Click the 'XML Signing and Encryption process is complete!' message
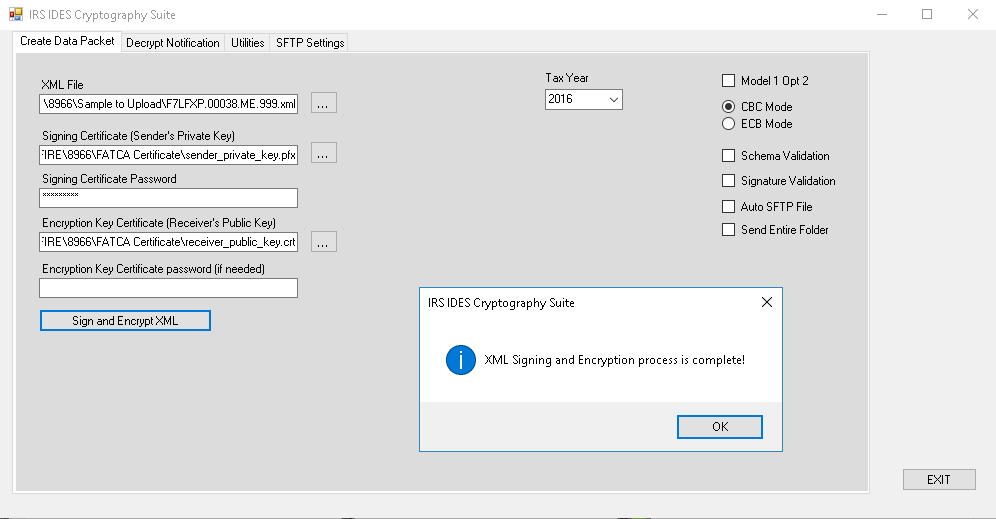The height and width of the screenshot is (519, 996). pos(614,360)
